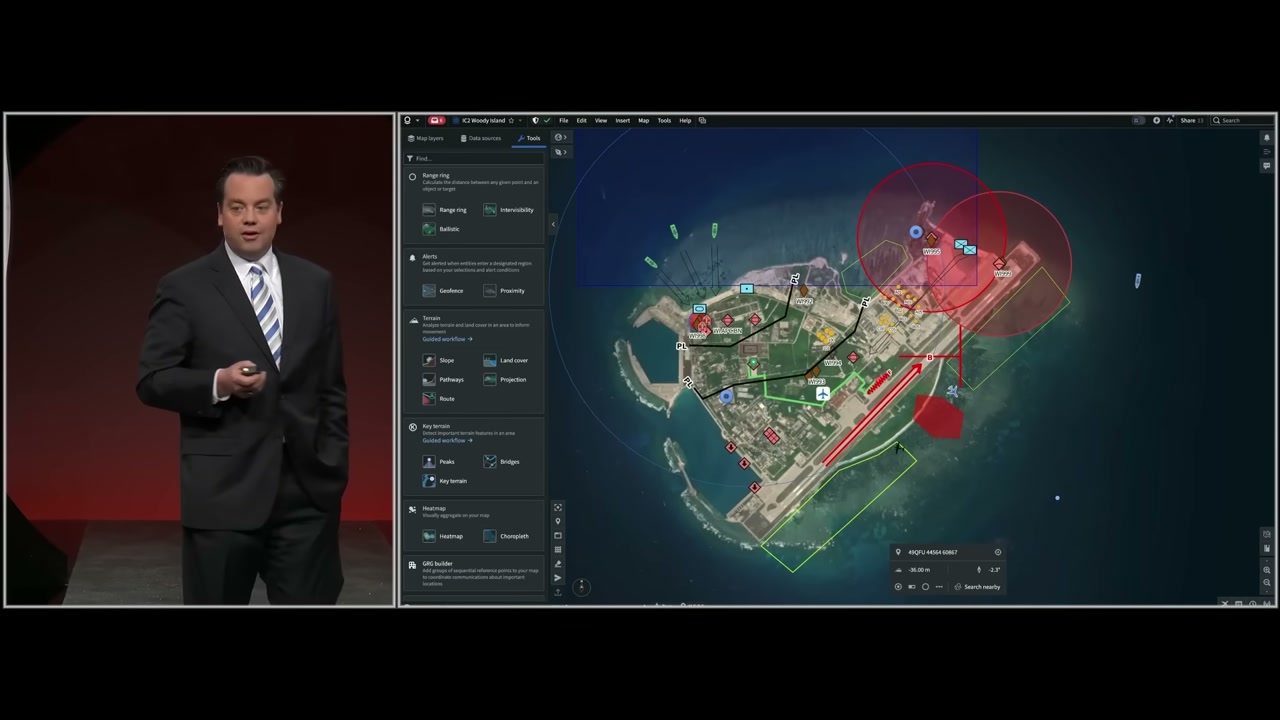Open the Map menu
The image size is (1280, 720).
[x=643, y=120]
